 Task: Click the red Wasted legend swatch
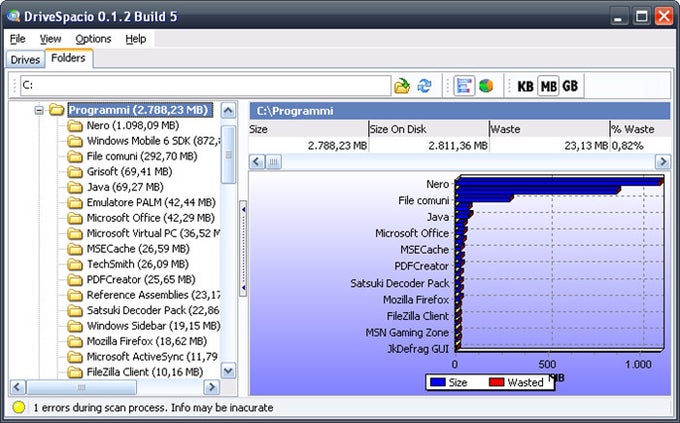click(497, 382)
